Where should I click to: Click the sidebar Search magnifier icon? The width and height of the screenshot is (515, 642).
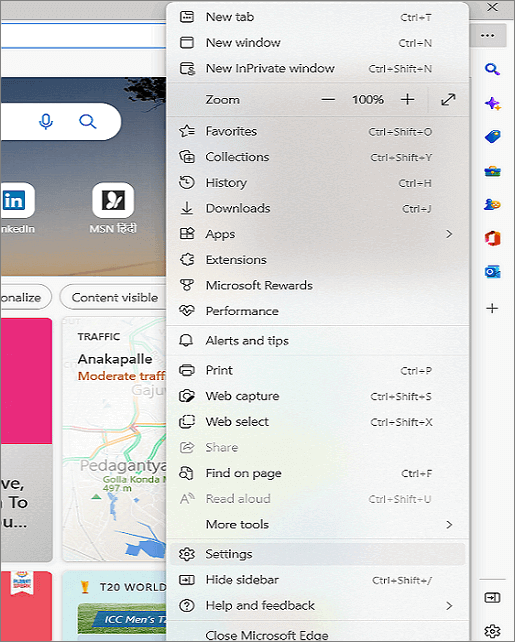(x=492, y=69)
